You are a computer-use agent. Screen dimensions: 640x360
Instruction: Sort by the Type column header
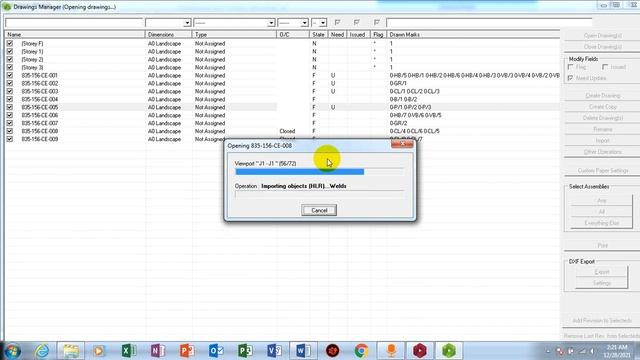pos(234,35)
